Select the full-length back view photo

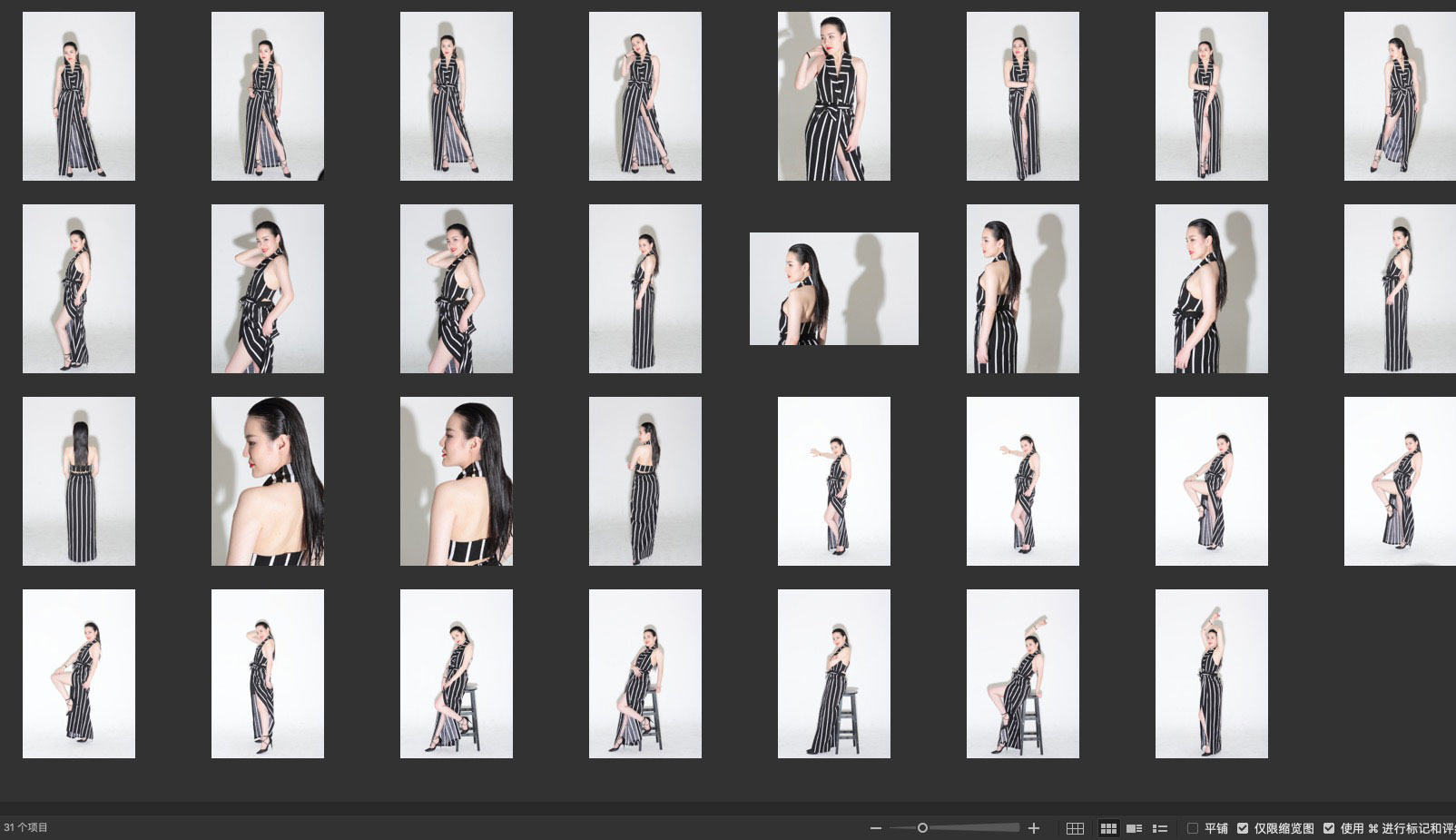[79, 481]
